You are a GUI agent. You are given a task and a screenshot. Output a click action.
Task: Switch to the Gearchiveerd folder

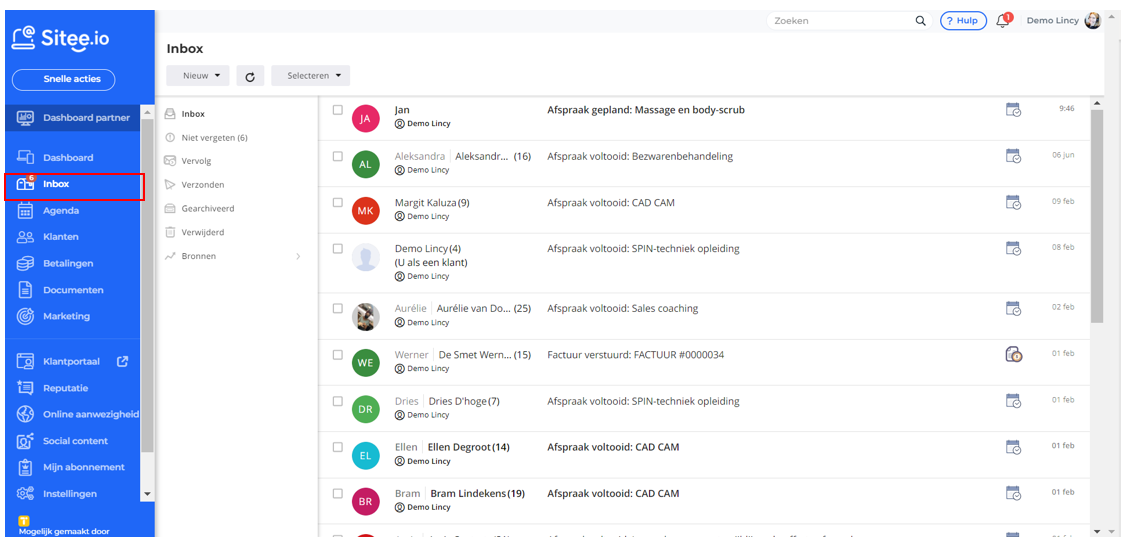click(207, 209)
